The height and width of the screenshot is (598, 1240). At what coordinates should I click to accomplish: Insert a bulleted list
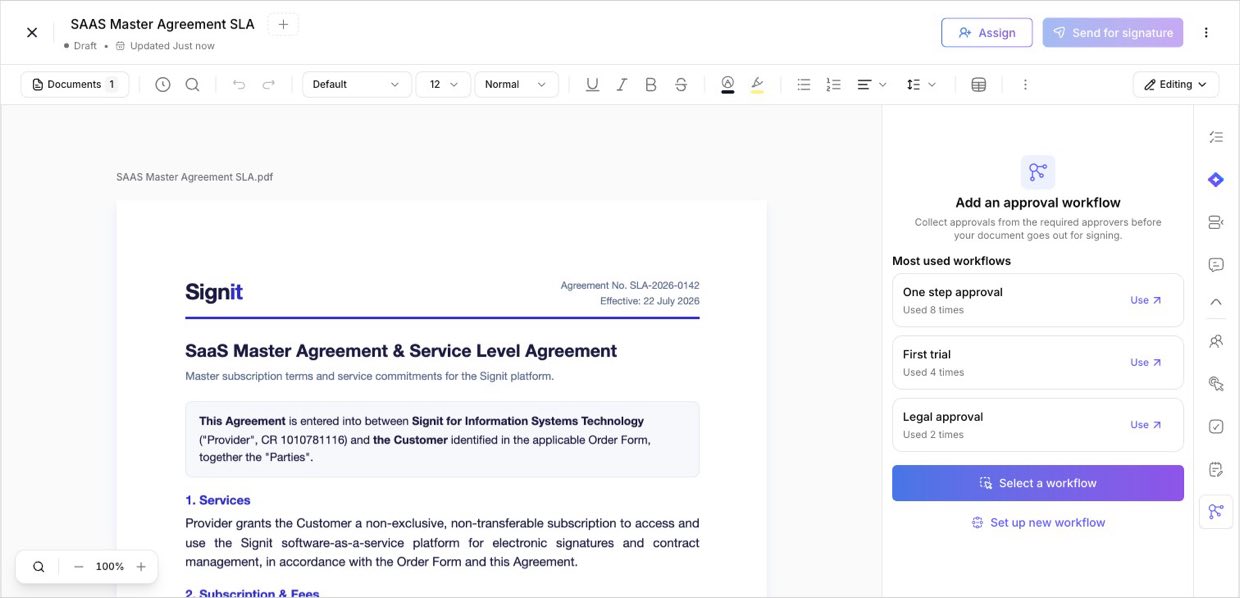click(x=804, y=85)
